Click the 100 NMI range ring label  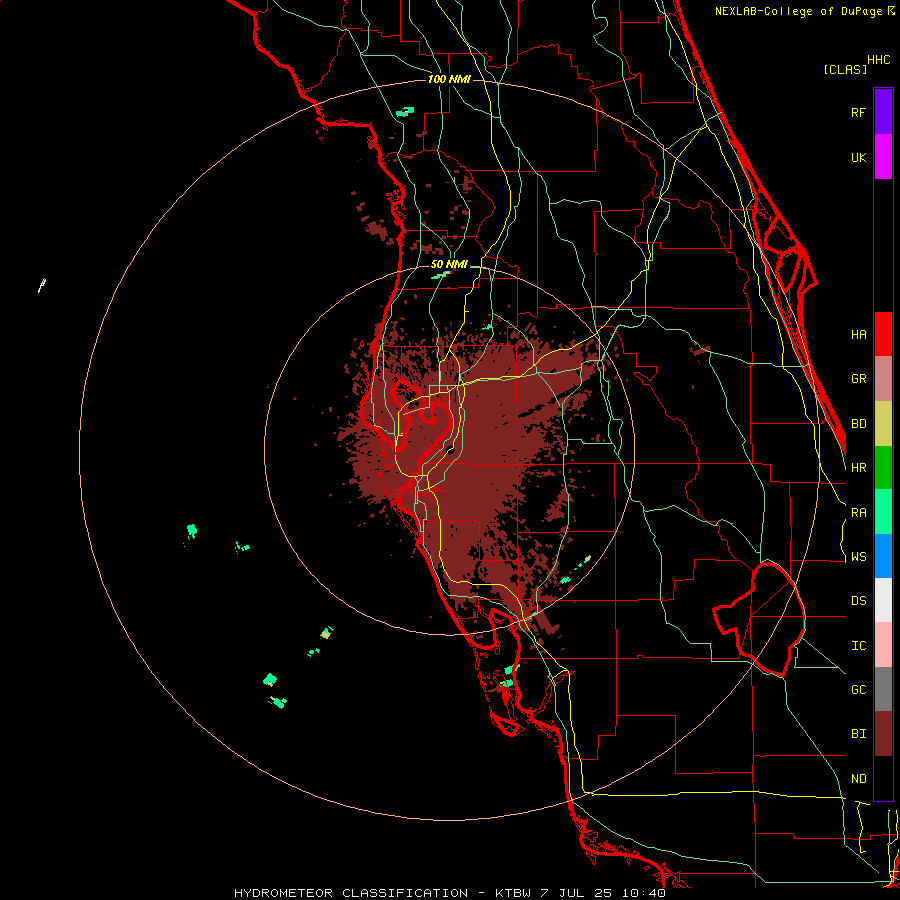[449, 79]
